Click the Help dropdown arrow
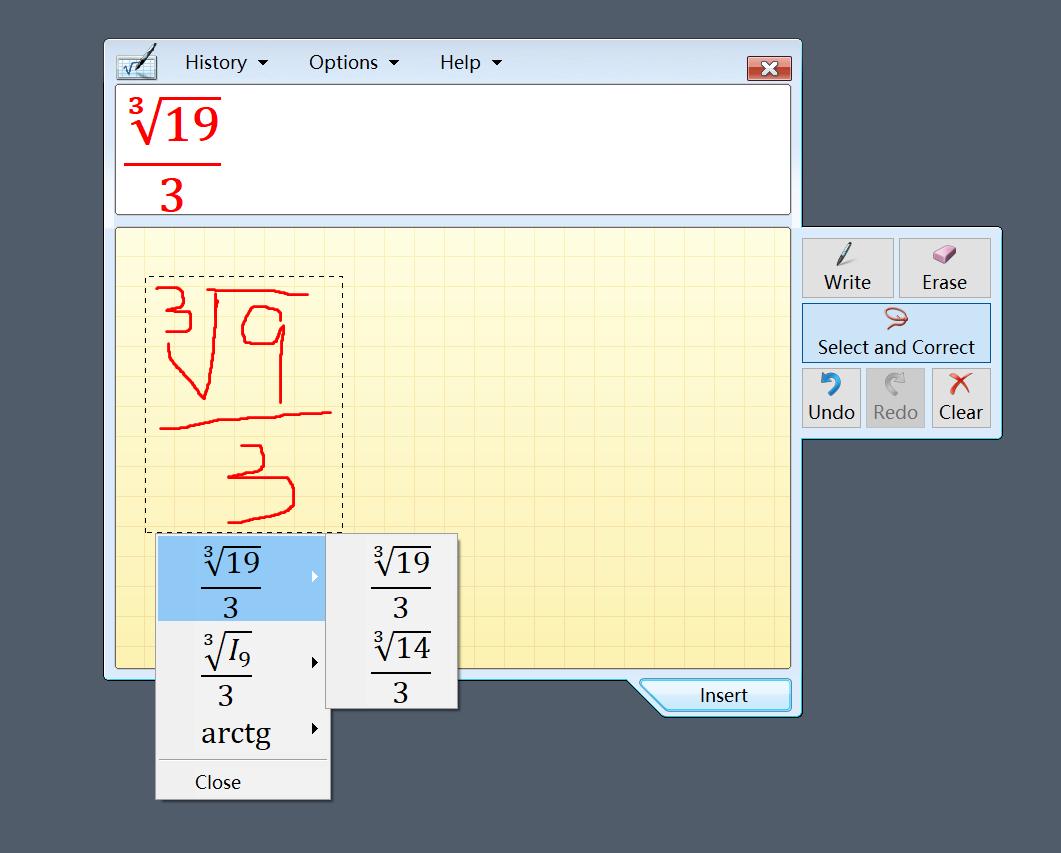Screen dimensions: 1061x853 tap(497, 63)
